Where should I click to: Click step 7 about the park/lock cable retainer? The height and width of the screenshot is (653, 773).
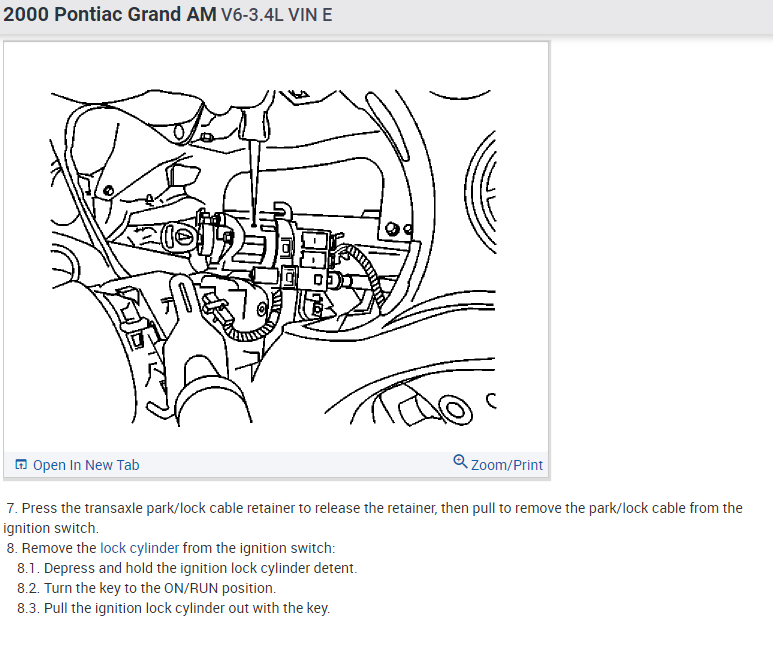click(x=373, y=518)
